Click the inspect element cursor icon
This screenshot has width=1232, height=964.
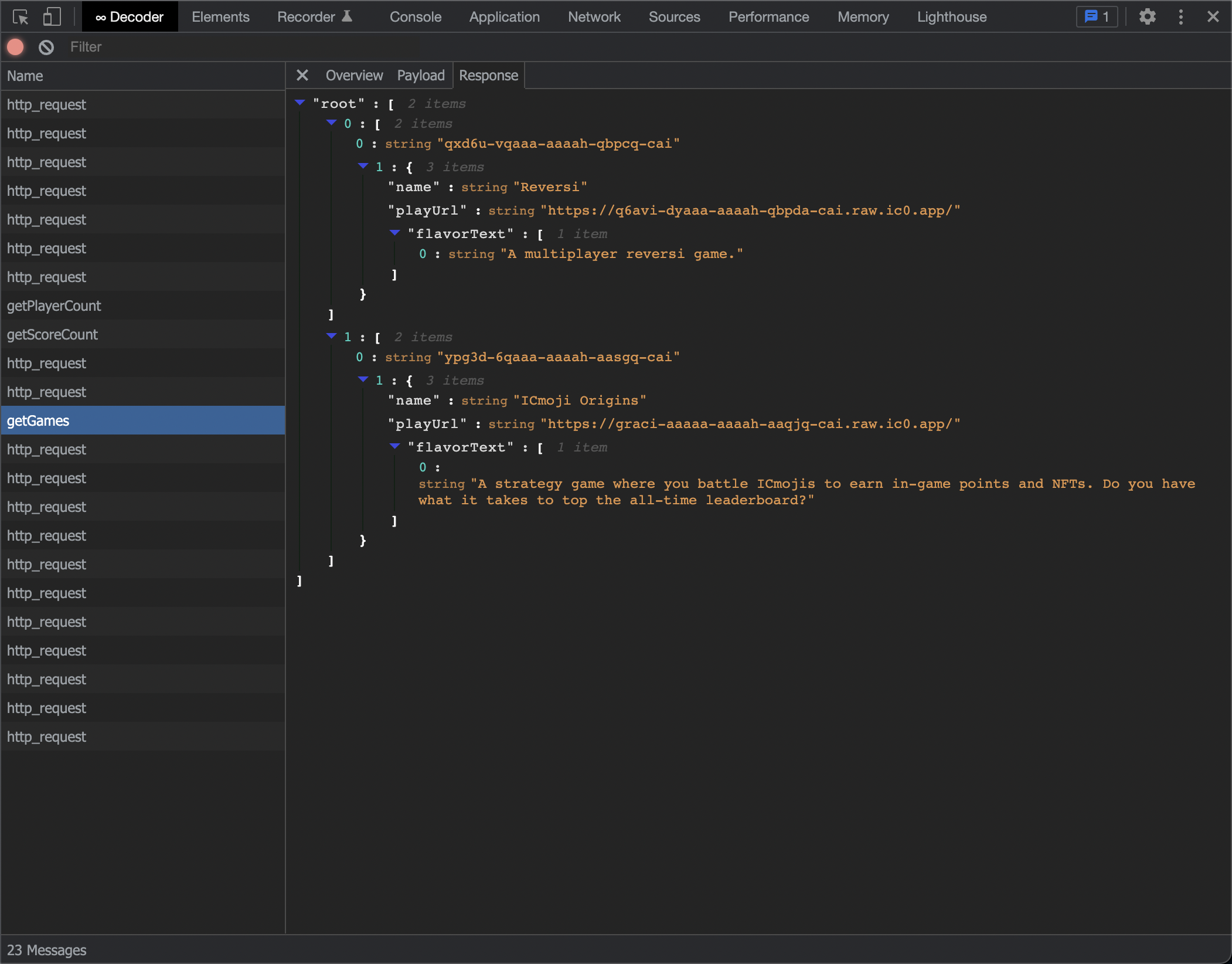tap(21, 17)
